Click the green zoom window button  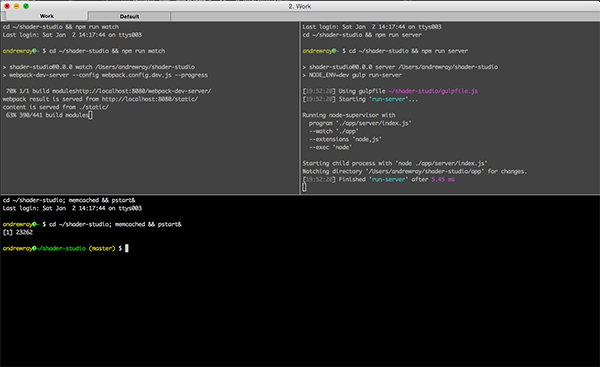[x=26, y=6]
